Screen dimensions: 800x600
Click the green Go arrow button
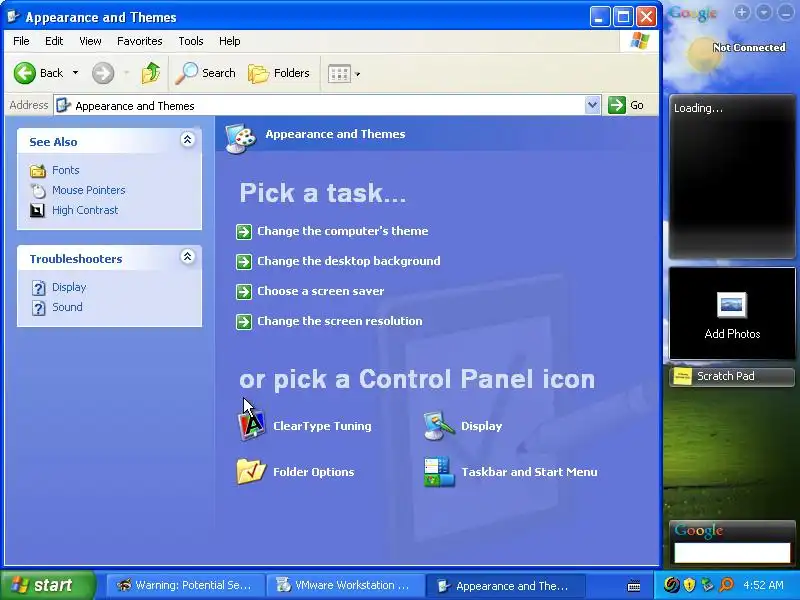[x=617, y=105]
